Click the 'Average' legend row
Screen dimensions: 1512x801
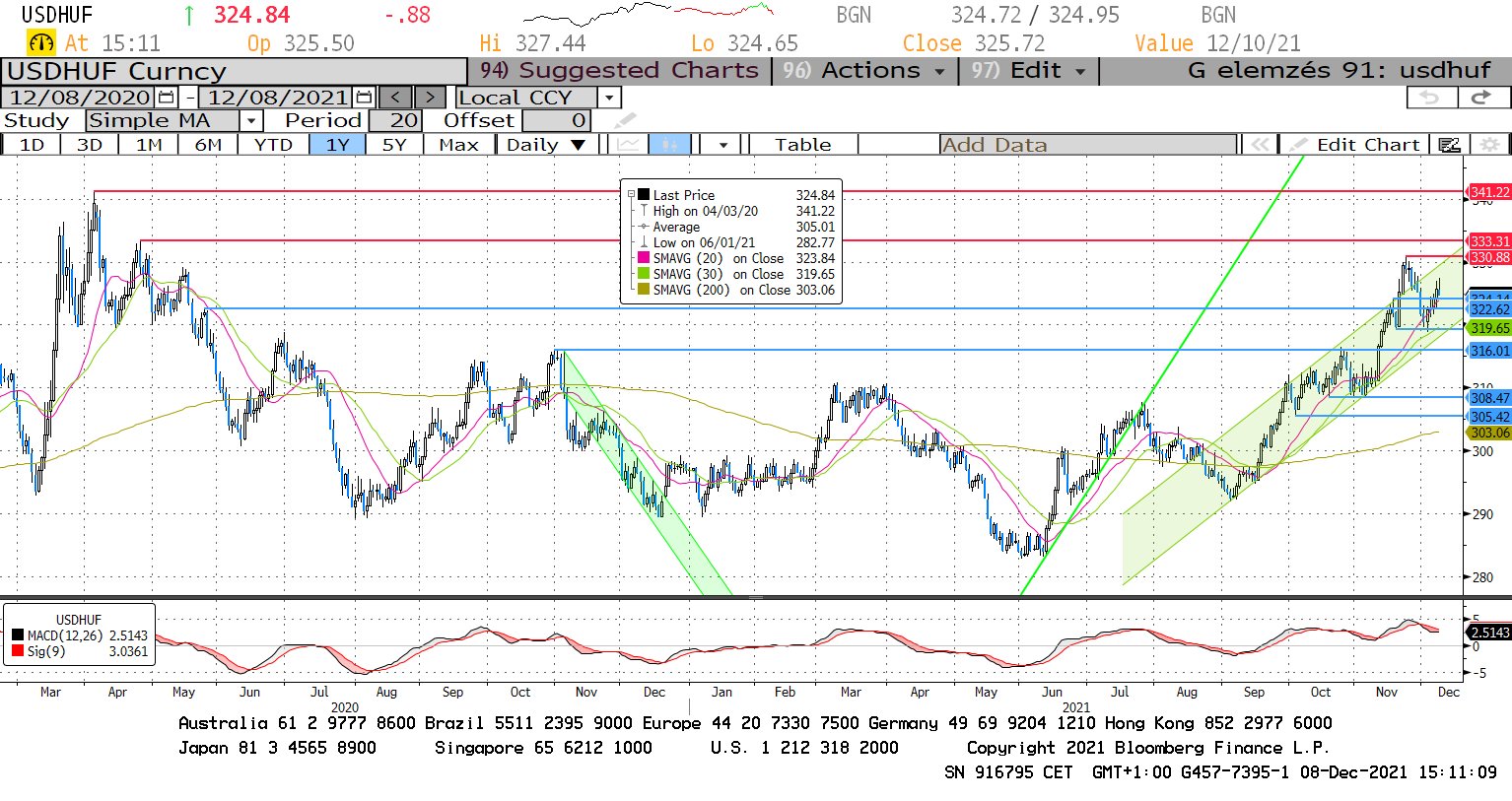[737, 227]
